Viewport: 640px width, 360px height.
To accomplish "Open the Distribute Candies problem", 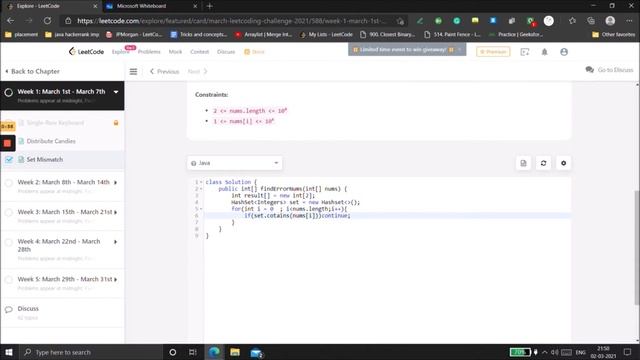I will click(x=51, y=141).
